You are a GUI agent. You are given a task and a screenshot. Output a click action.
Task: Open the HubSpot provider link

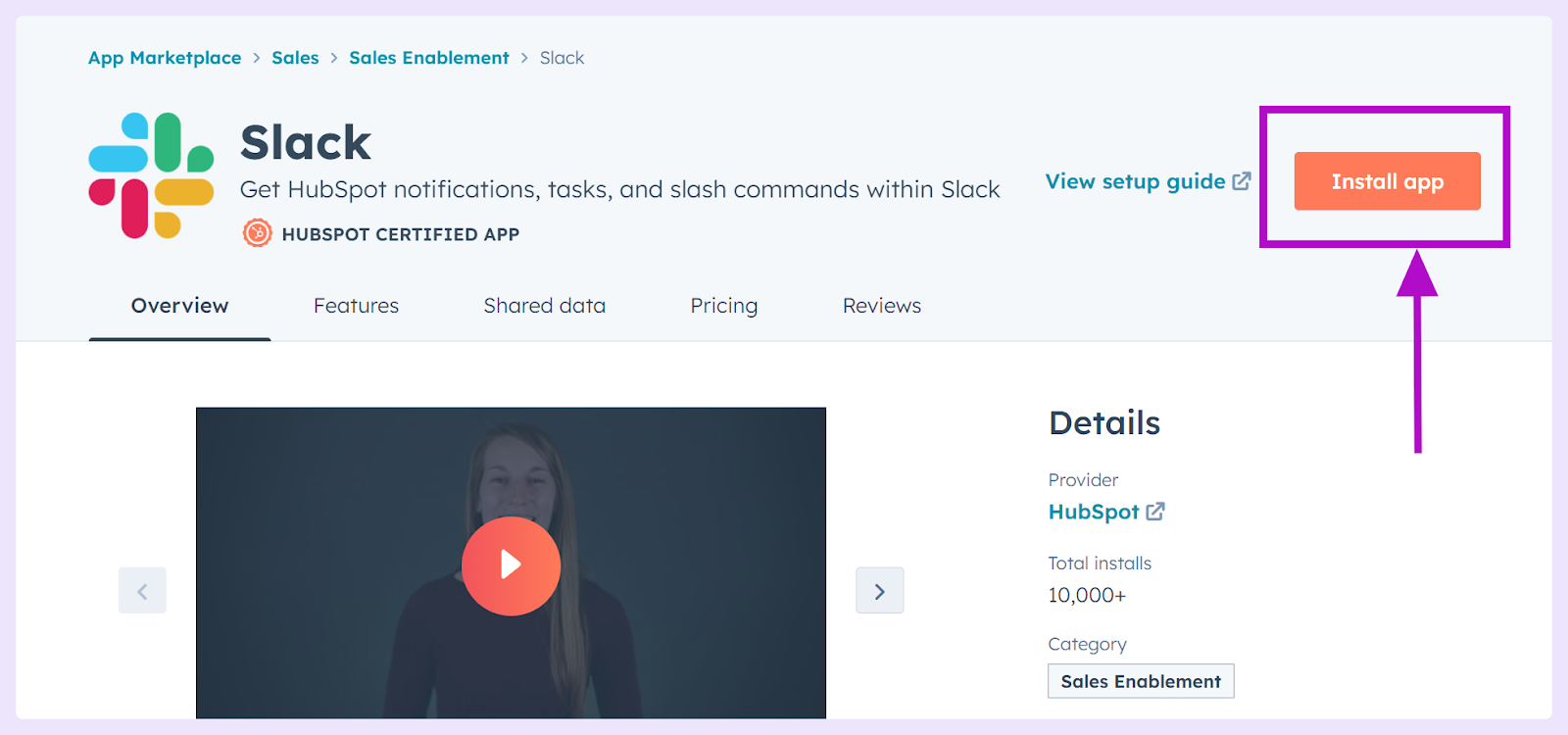1094,512
